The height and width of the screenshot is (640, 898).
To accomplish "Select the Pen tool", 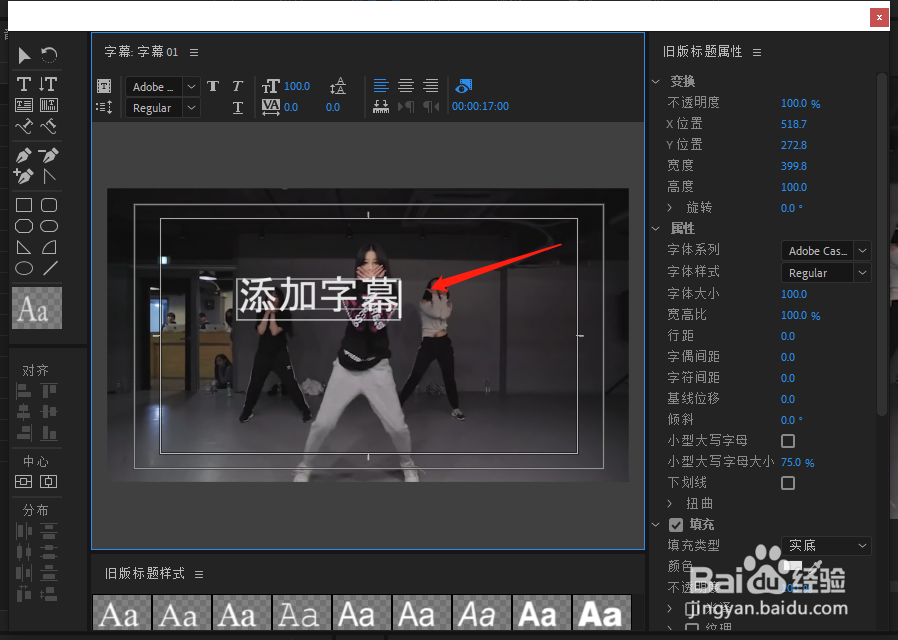I will (22, 157).
